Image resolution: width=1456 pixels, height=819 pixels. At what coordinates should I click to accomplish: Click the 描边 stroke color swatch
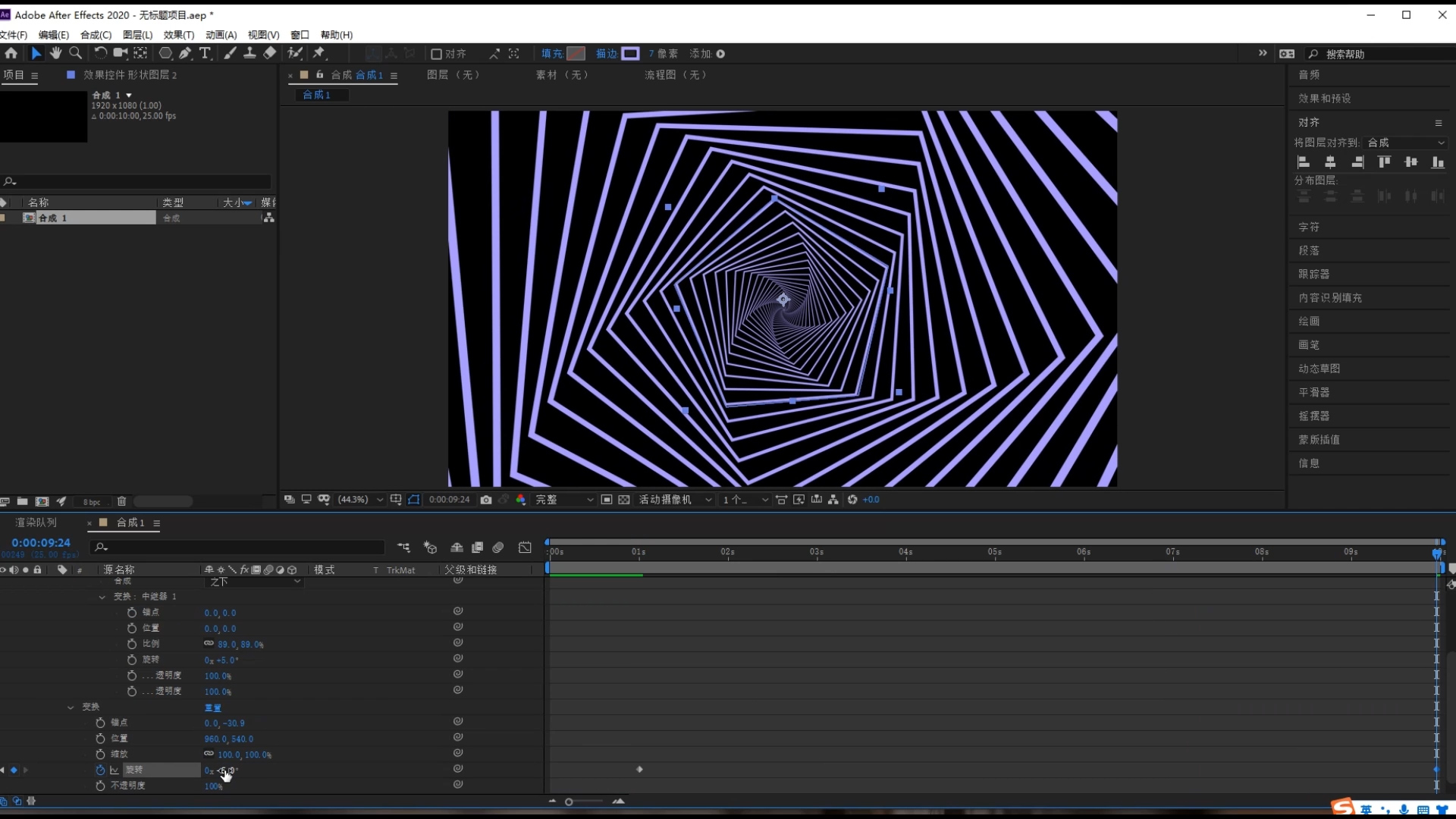[x=630, y=54]
